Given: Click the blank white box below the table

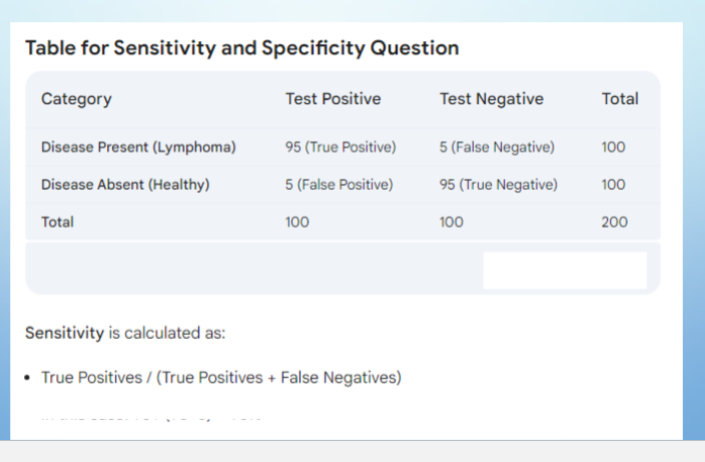Looking at the screenshot, I should [565, 270].
